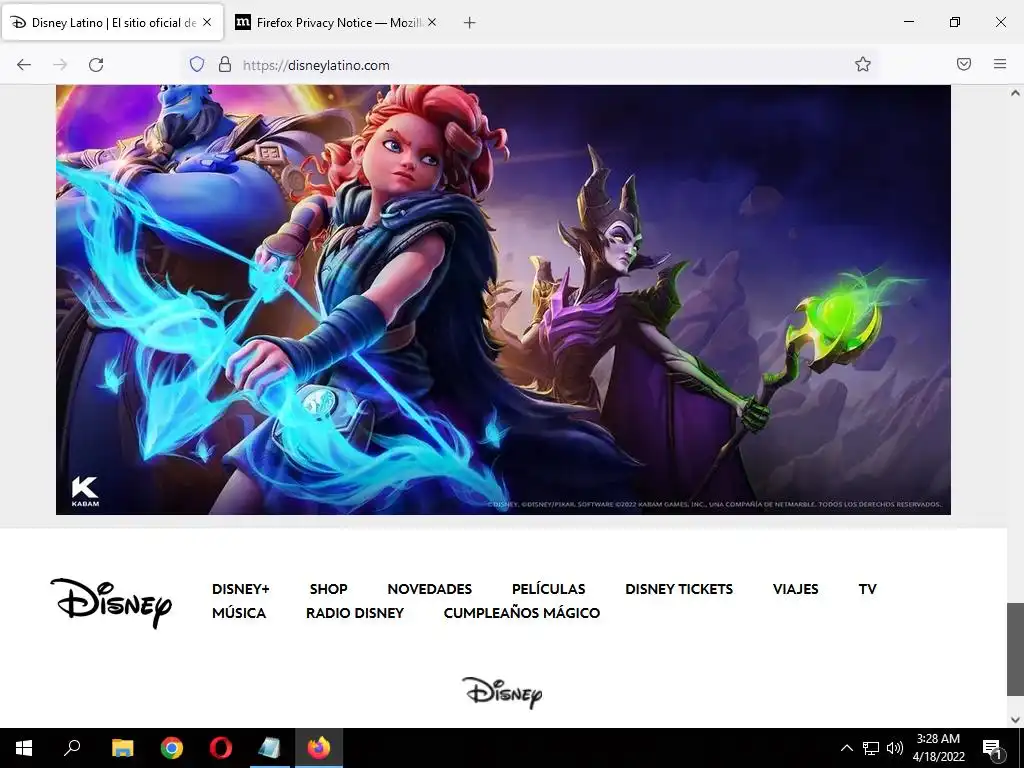Viewport: 1024px width, 768px height.
Task: Open the volume tray control
Action: point(895,748)
